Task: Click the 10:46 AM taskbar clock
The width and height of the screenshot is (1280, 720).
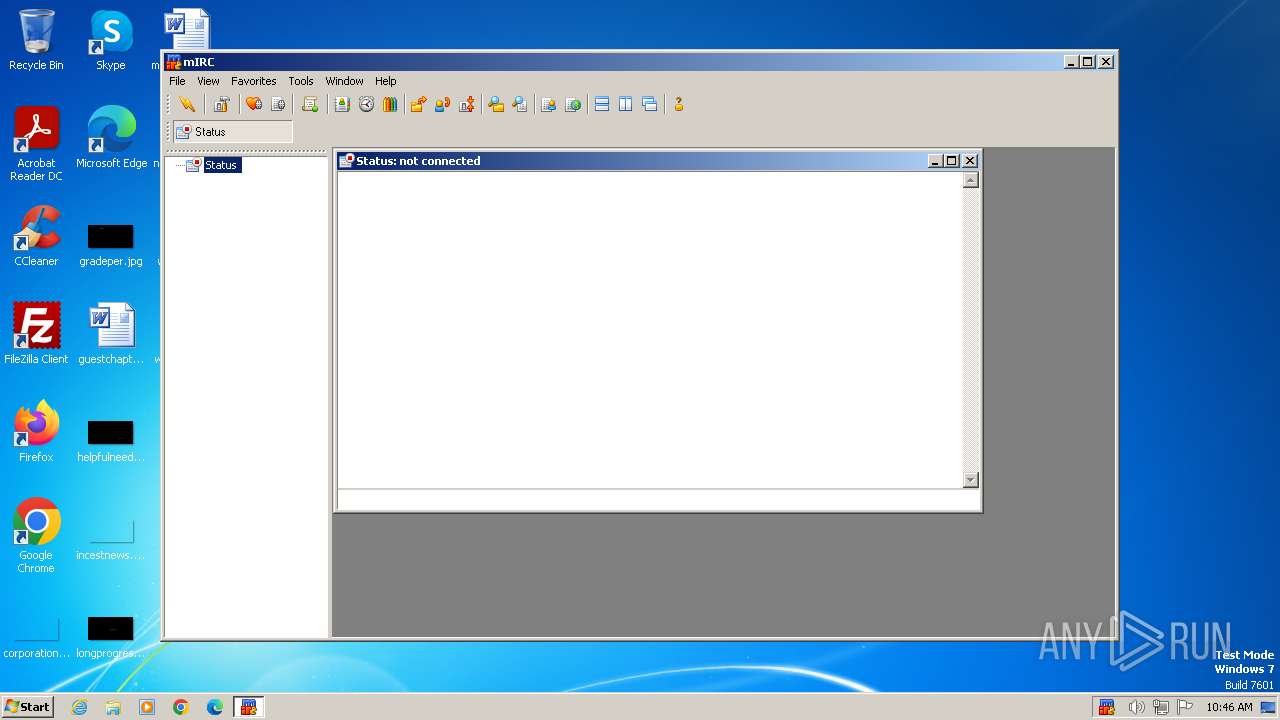Action: click(1229, 707)
